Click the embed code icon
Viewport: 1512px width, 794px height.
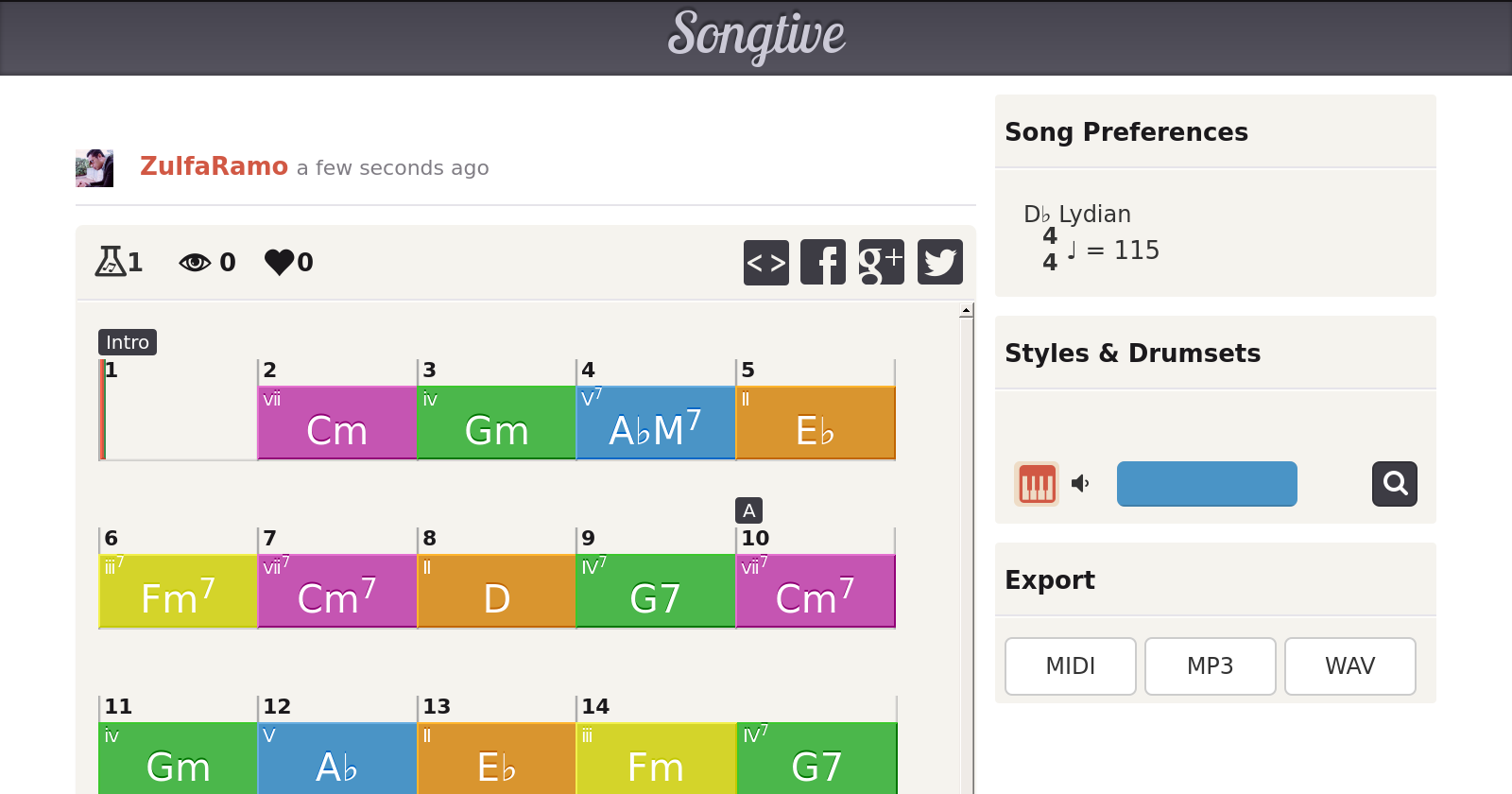point(765,262)
